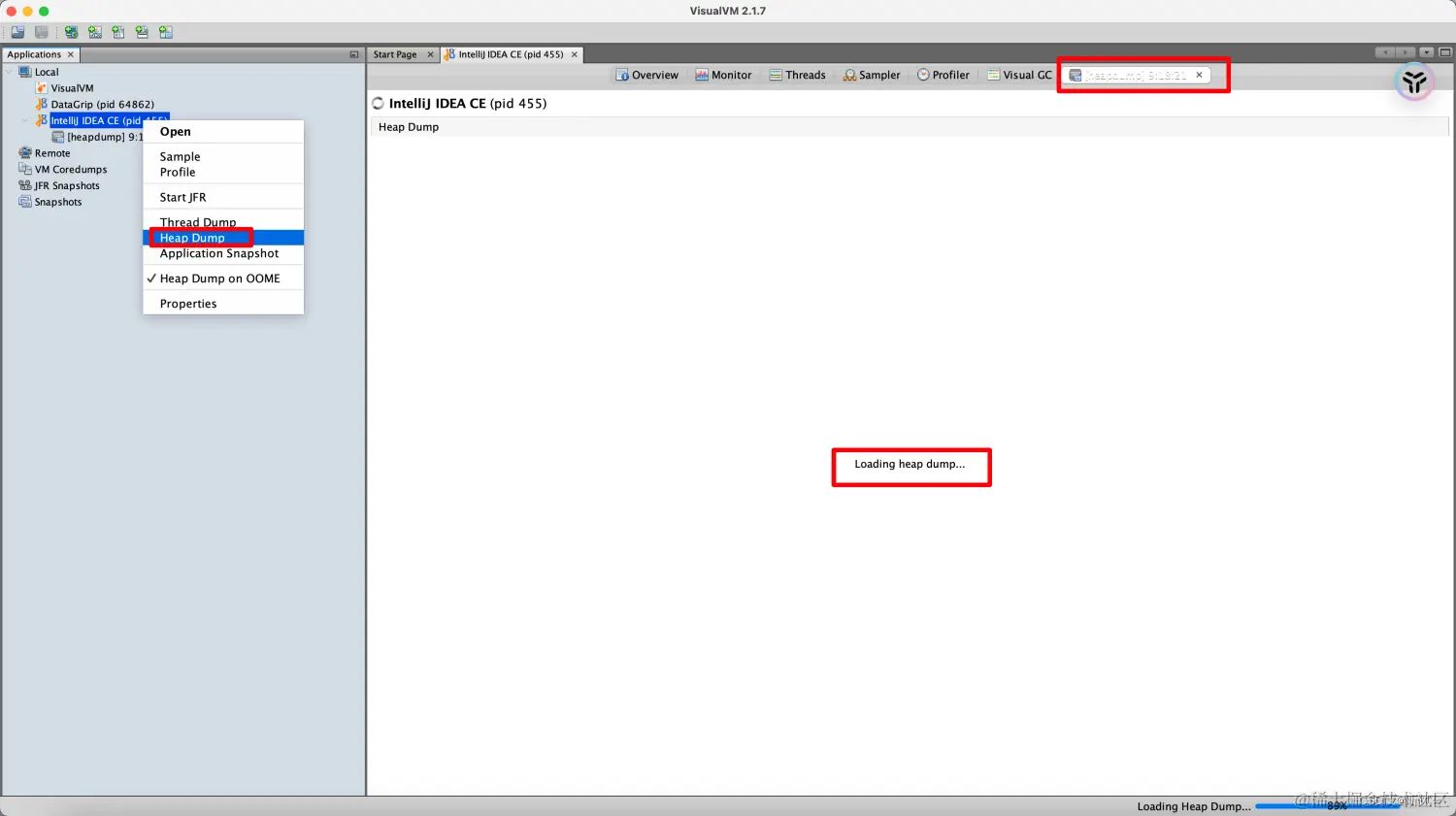
Task: Choose Properties in context menu
Action: pyautogui.click(x=223, y=304)
